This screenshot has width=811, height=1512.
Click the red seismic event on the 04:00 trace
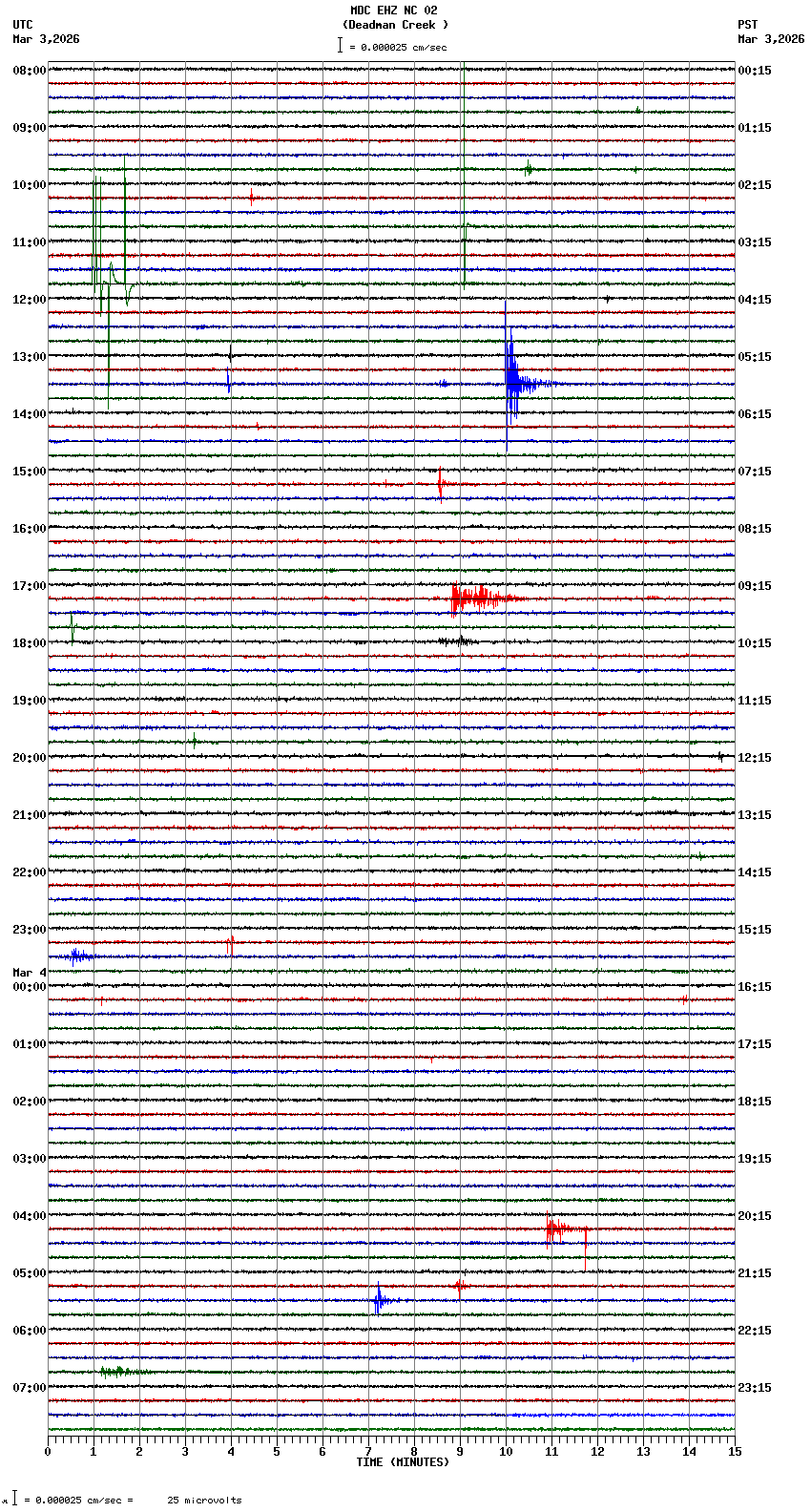(565, 1229)
